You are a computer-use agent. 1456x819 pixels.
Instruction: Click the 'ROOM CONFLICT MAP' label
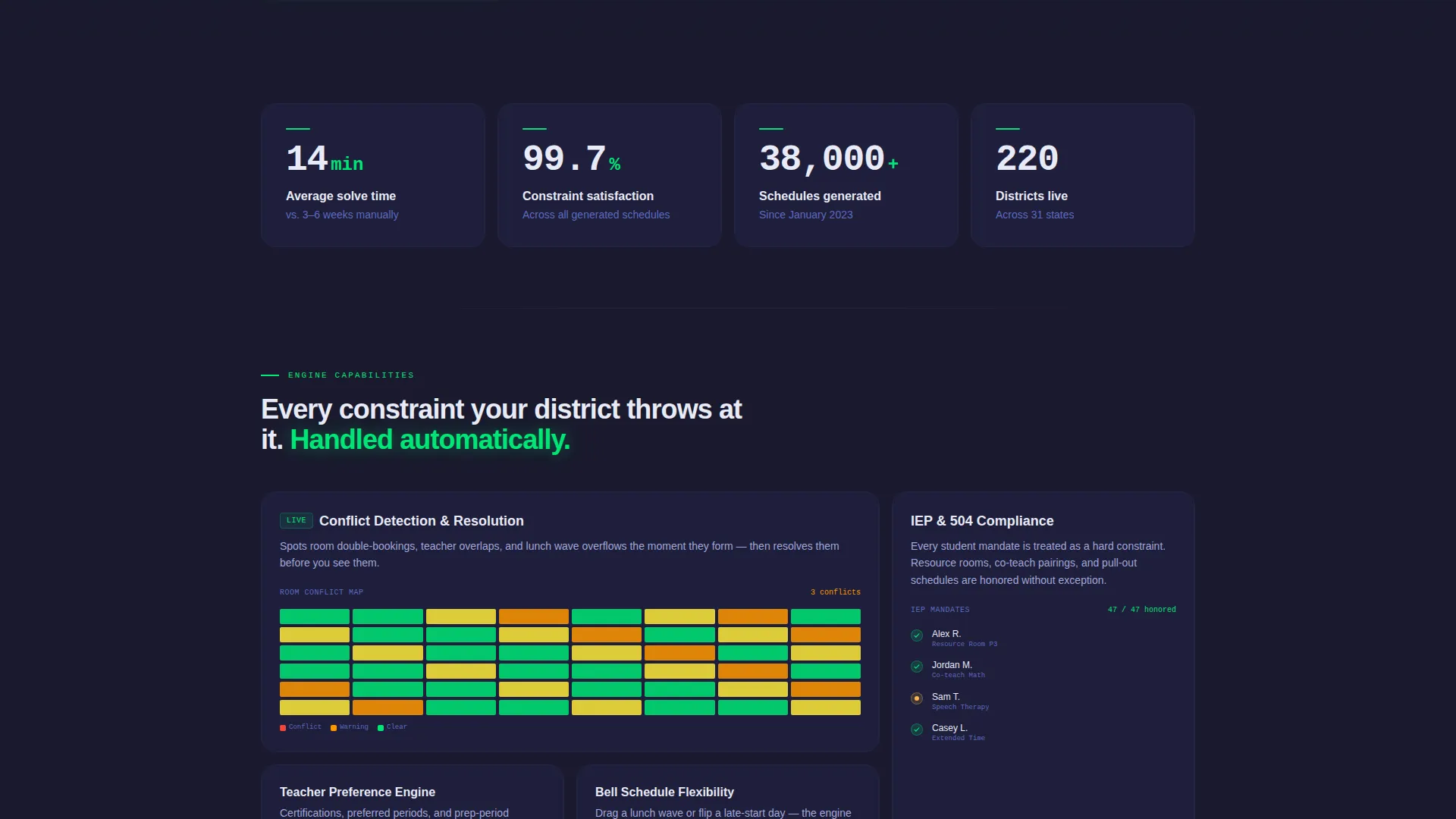click(x=322, y=592)
